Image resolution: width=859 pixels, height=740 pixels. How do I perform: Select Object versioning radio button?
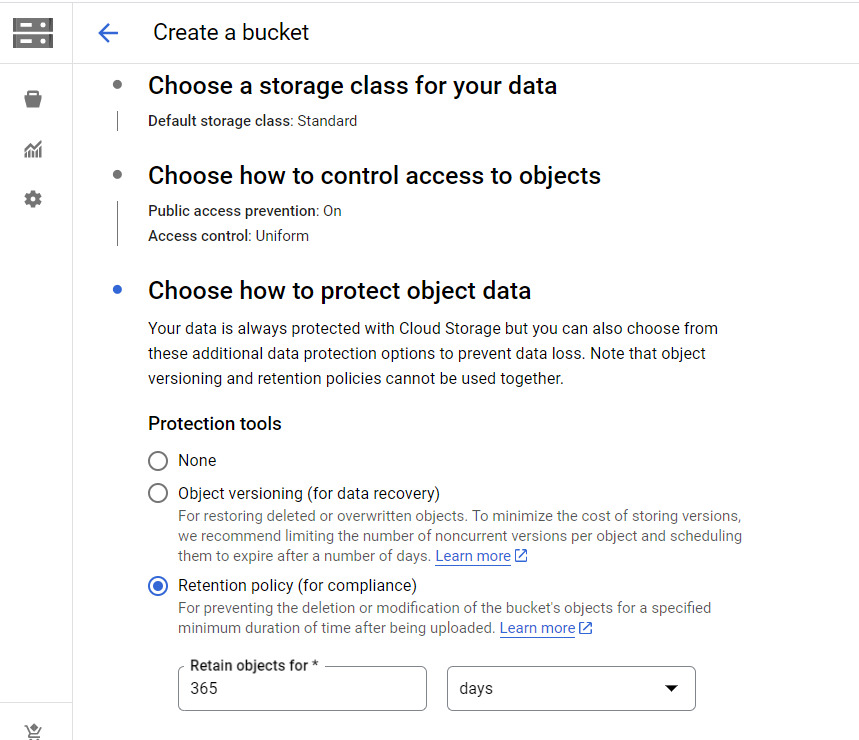(158, 494)
